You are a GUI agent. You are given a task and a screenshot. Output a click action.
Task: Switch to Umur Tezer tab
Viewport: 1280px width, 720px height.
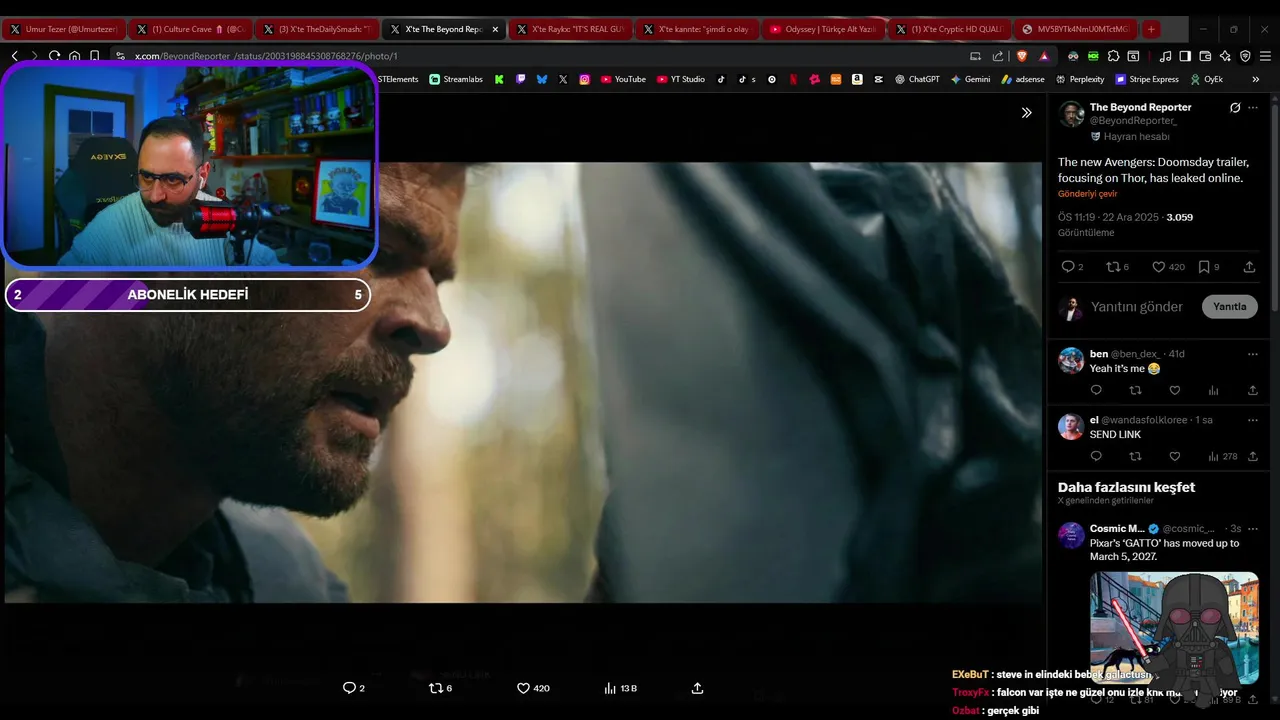[63, 29]
